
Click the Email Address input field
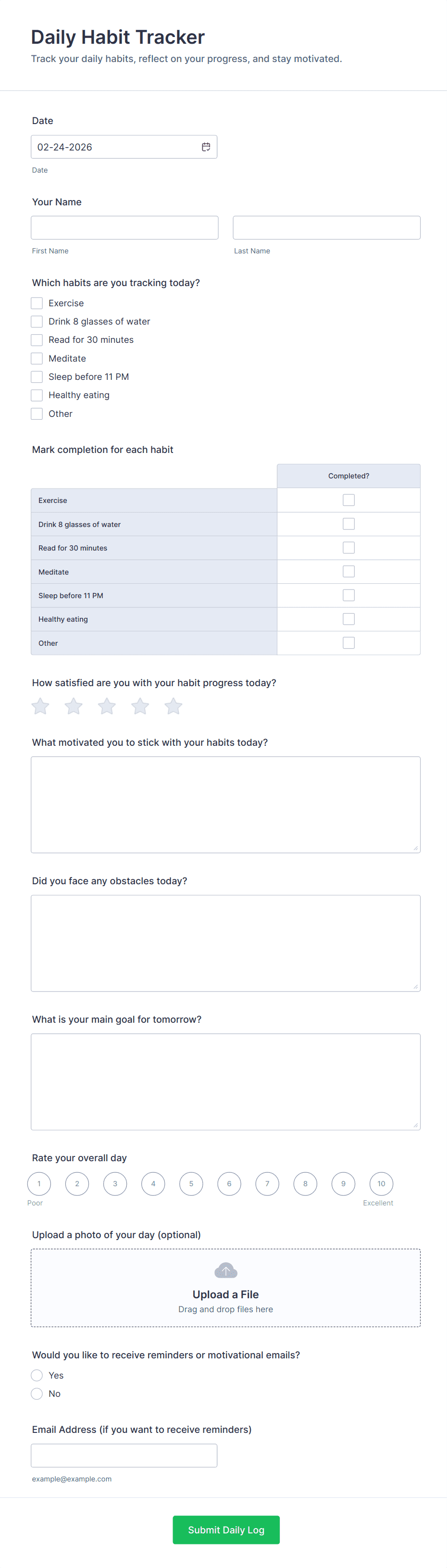[x=124, y=1455]
